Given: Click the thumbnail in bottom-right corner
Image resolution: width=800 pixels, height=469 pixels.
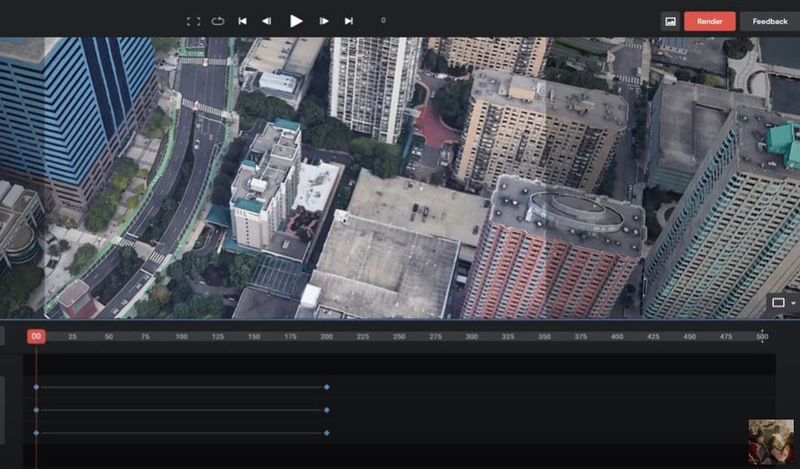Looking at the screenshot, I should click(771, 442).
